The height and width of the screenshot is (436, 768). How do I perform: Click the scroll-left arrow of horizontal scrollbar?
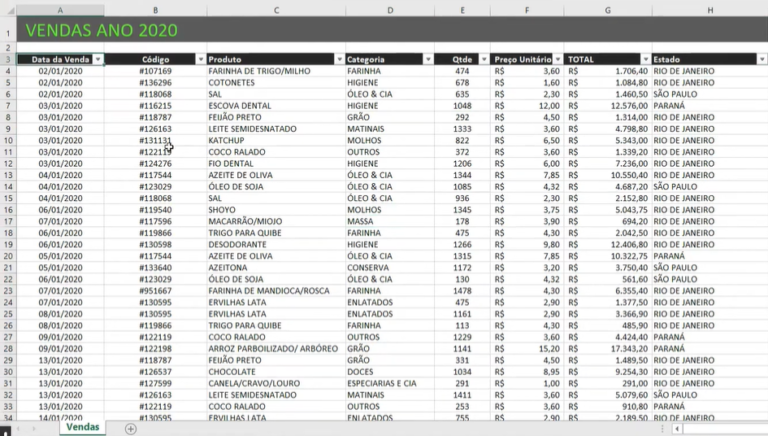point(677,428)
